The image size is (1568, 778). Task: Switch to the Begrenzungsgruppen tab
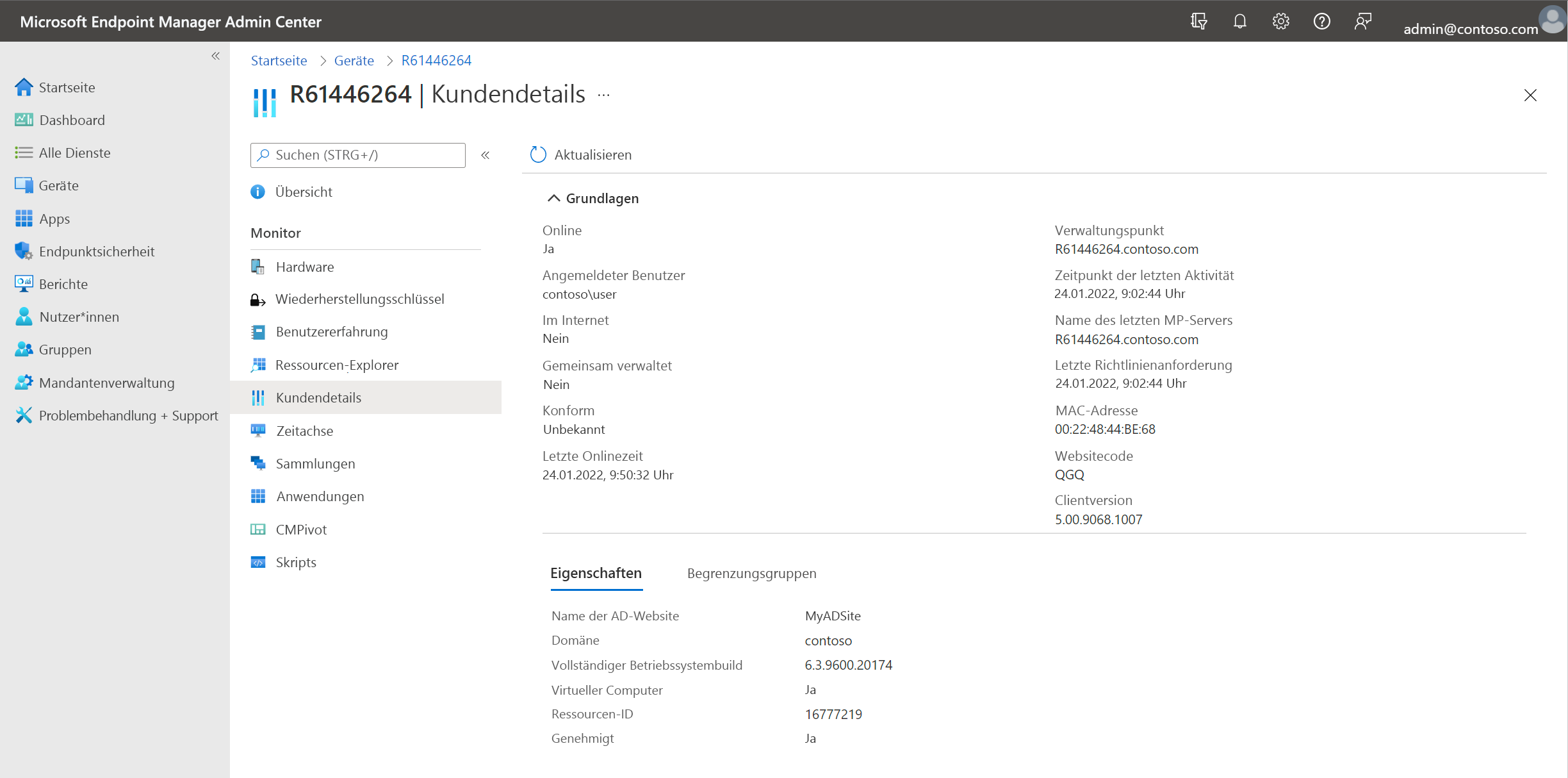tap(751, 573)
